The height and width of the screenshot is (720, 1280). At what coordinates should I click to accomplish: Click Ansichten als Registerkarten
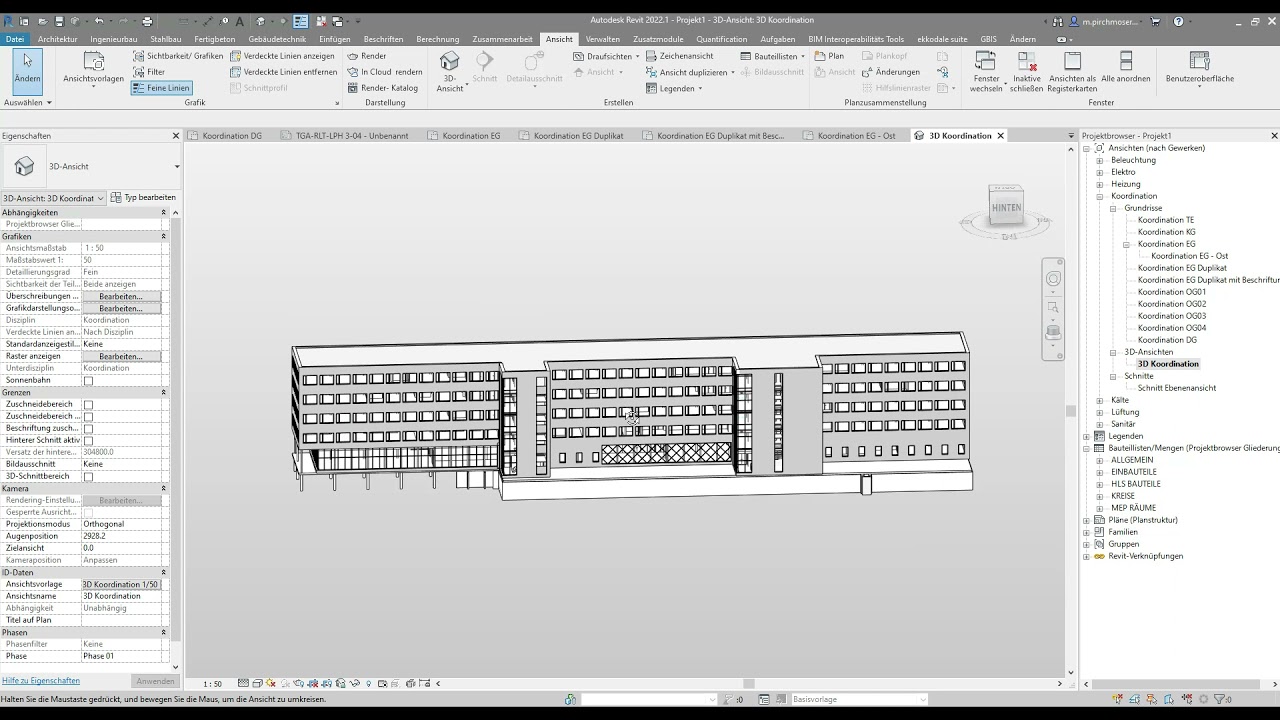tap(1072, 70)
